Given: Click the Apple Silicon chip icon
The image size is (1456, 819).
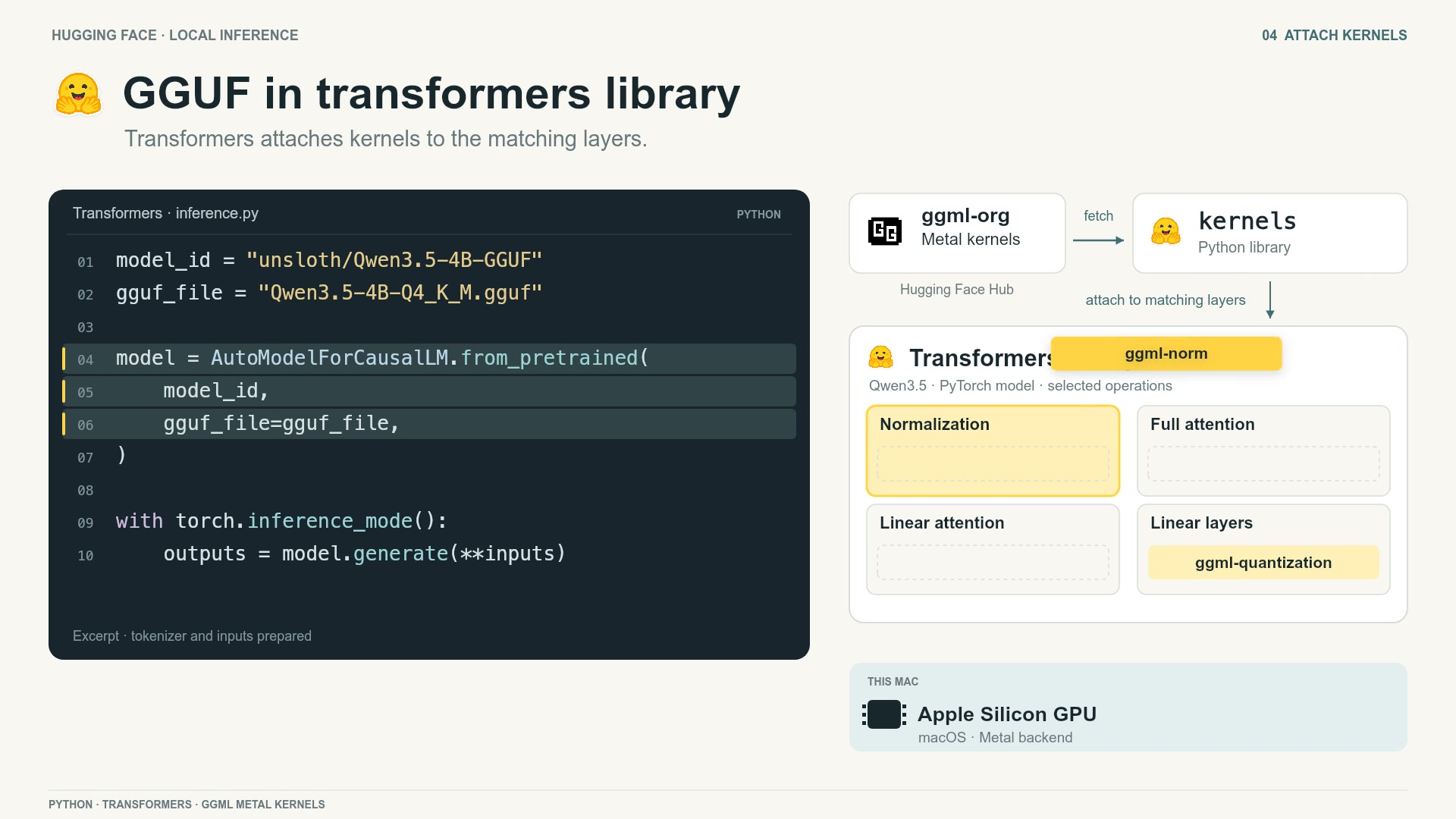Looking at the screenshot, I should pos(884,714).
